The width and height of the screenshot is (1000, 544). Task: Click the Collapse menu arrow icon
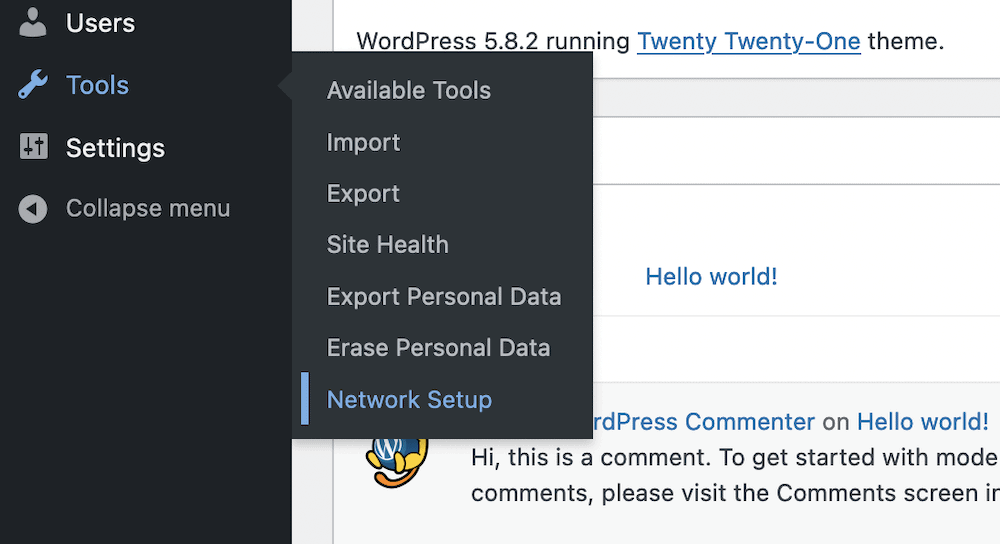(x=33, y=209)
